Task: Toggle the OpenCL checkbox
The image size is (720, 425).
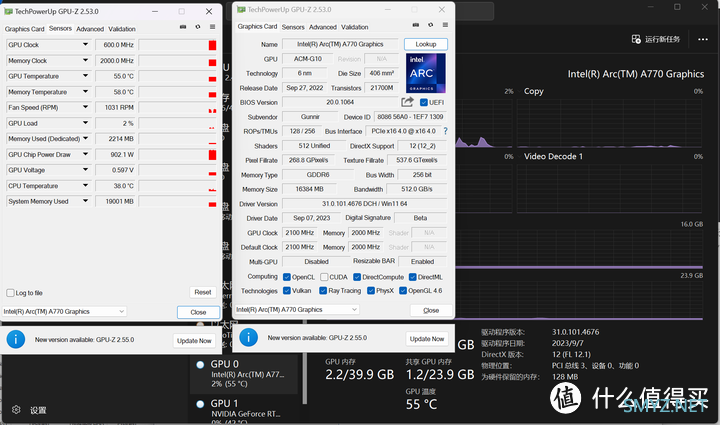Action: pyautogui.click(x=287, y=277)
